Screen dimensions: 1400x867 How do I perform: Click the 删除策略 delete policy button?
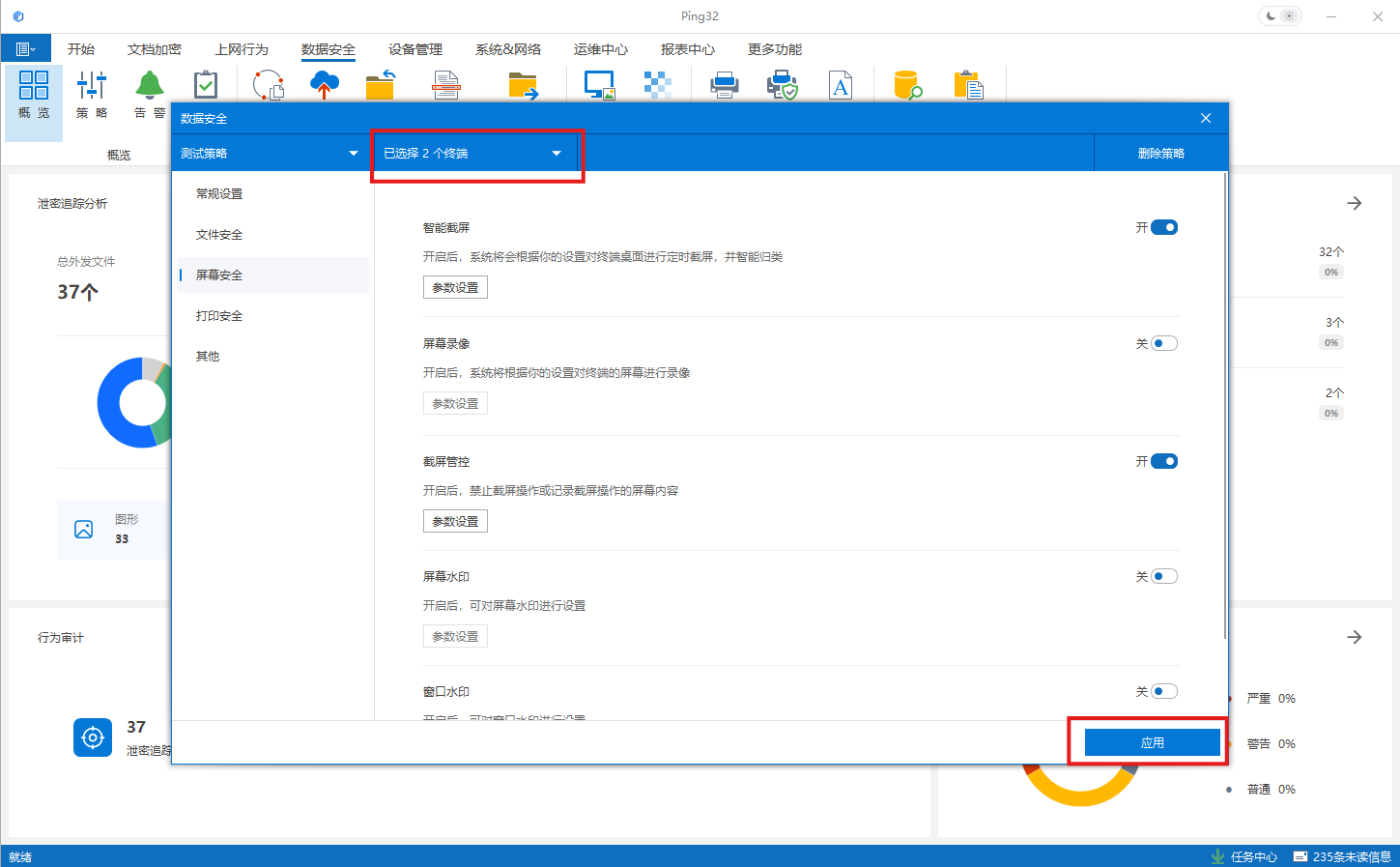(1160, 152)
